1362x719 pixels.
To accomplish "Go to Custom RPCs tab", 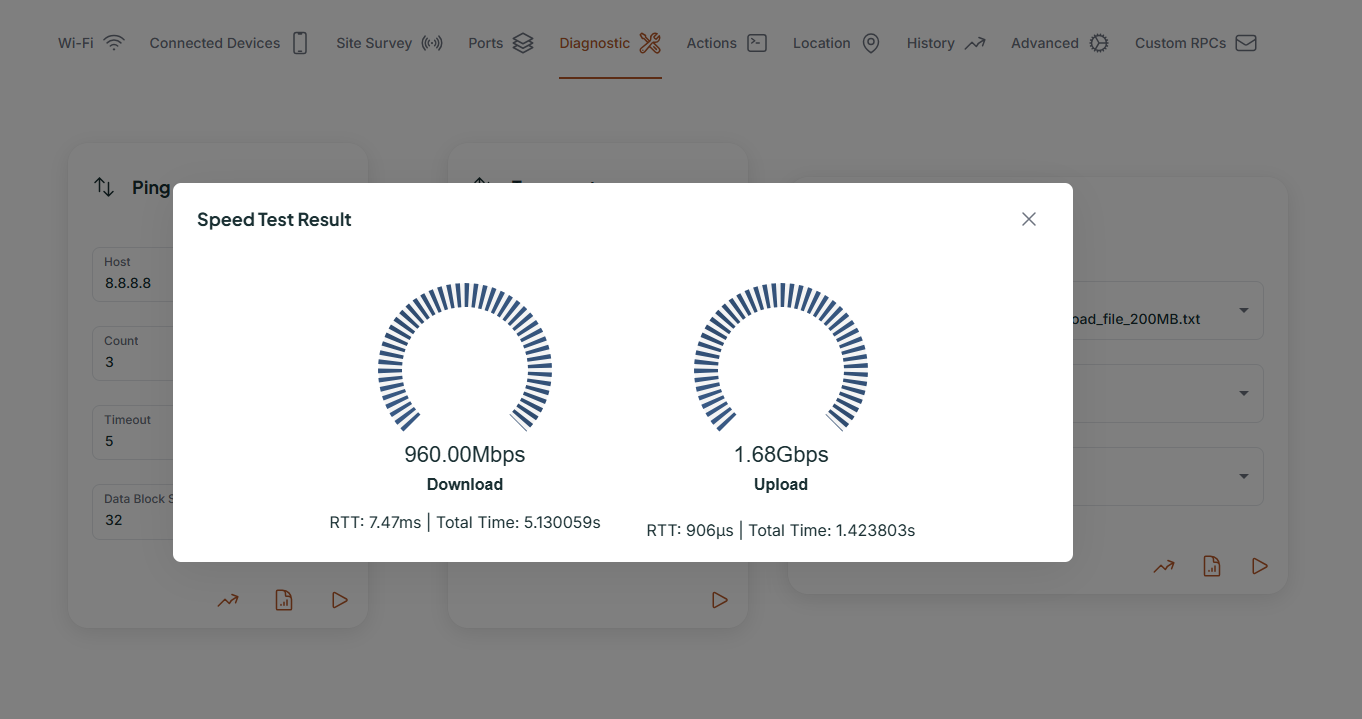I will pos(1196,43).
